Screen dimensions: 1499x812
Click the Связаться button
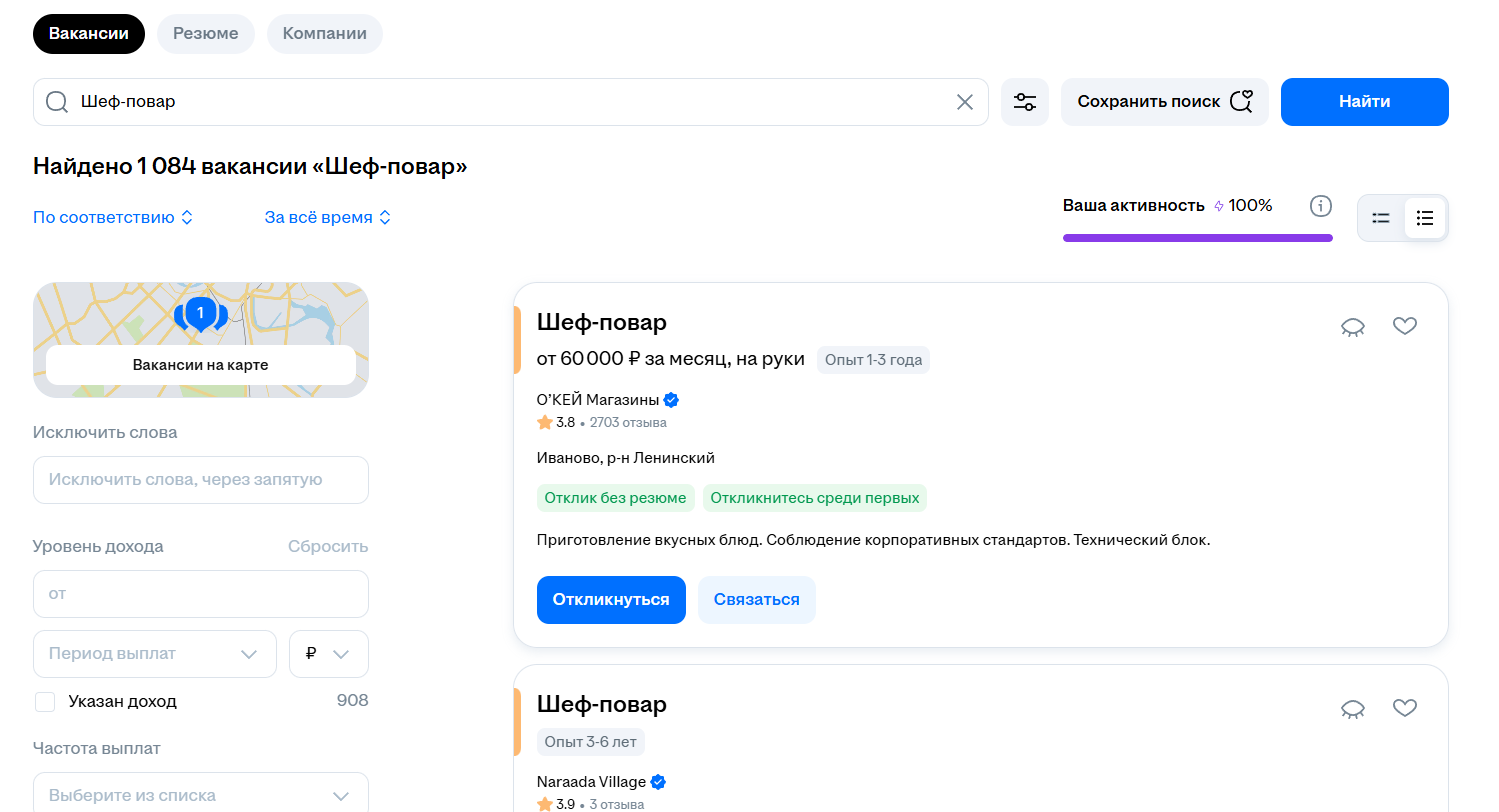pyautogui.click(x=757, y=600)
